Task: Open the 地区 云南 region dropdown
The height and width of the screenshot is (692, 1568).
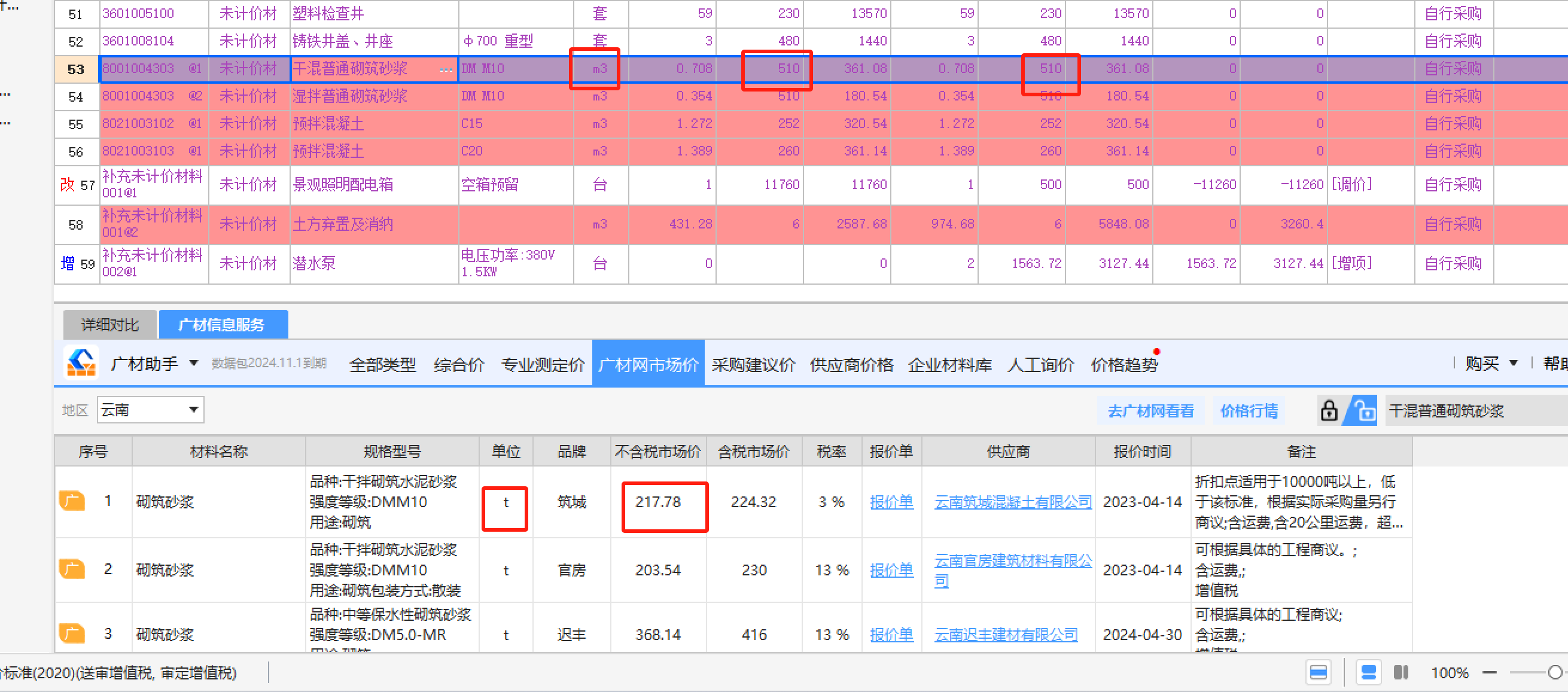Action: pyautogui.click(x=150, y=410)
